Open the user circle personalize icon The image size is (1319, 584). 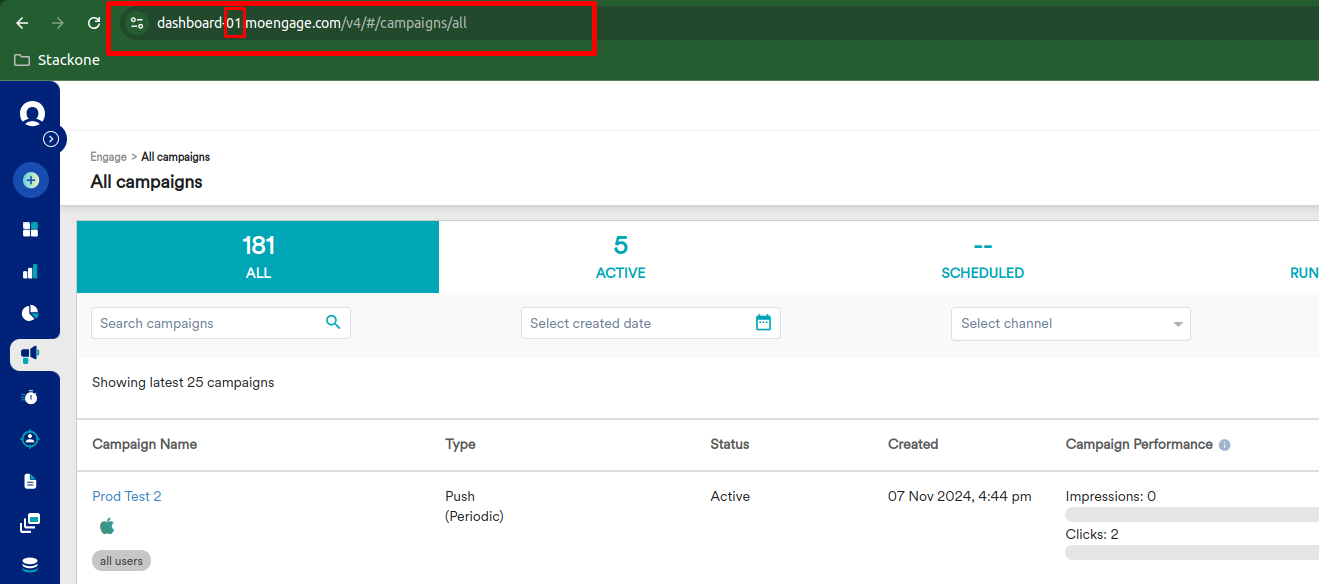[31, 439]
